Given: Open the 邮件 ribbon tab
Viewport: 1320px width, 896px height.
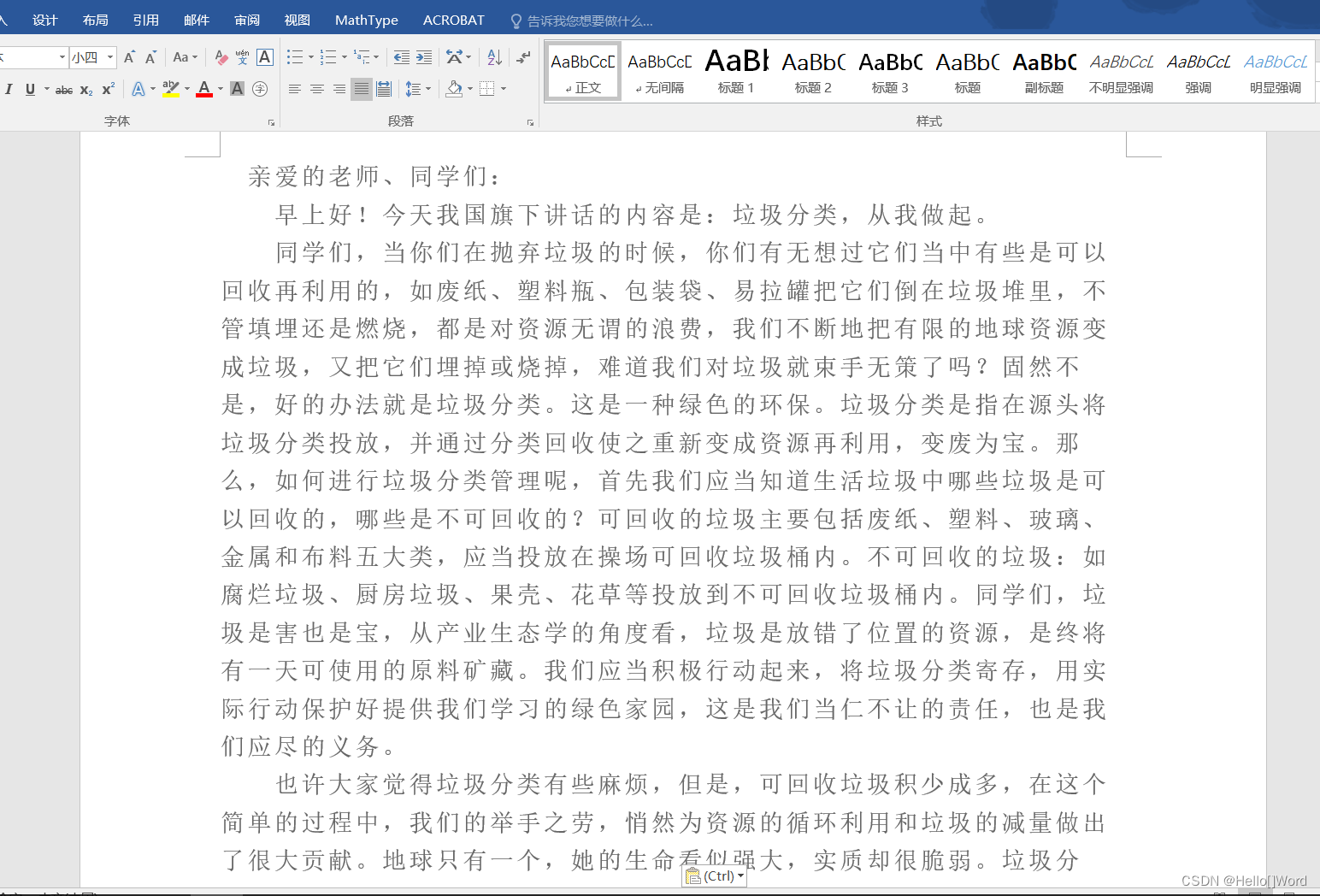Looking at the screenshot, I should click(x=197, y=21).
